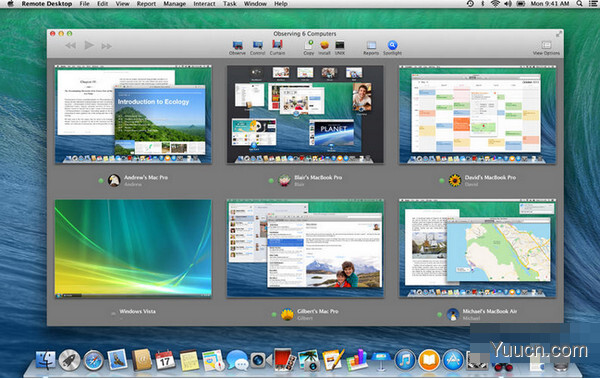Select Gilbert's Mac Pro screen thumbnail
Image resolution: width=600 pixels, height=379 pixels.
tap(305, 248)
